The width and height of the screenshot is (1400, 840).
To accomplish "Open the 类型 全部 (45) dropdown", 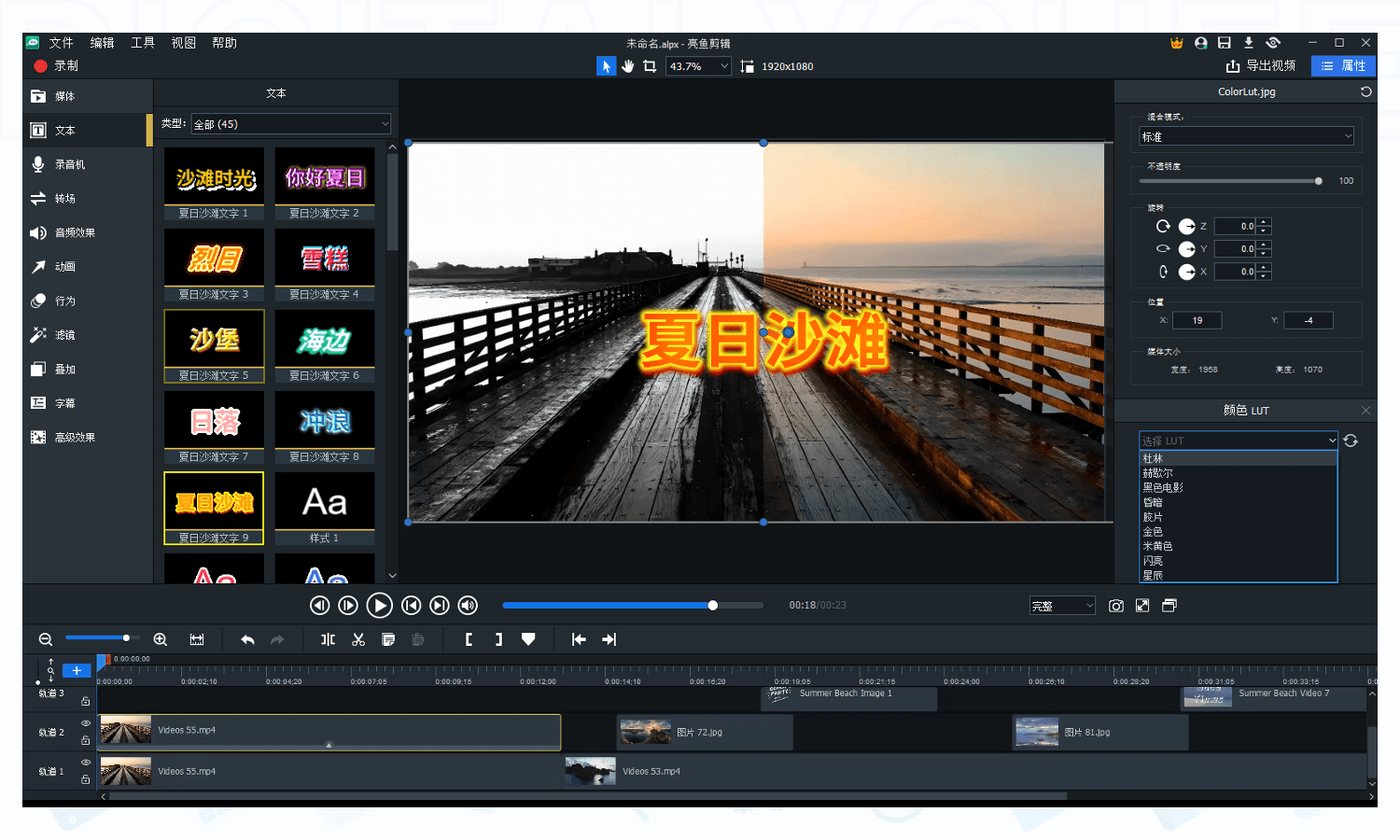I will click(290, 124).
